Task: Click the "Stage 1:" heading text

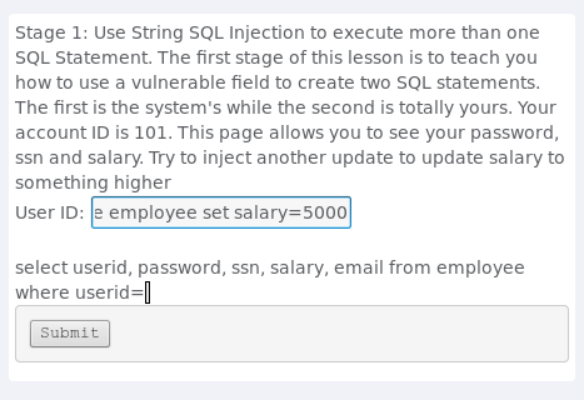Action: click(52, 33)
